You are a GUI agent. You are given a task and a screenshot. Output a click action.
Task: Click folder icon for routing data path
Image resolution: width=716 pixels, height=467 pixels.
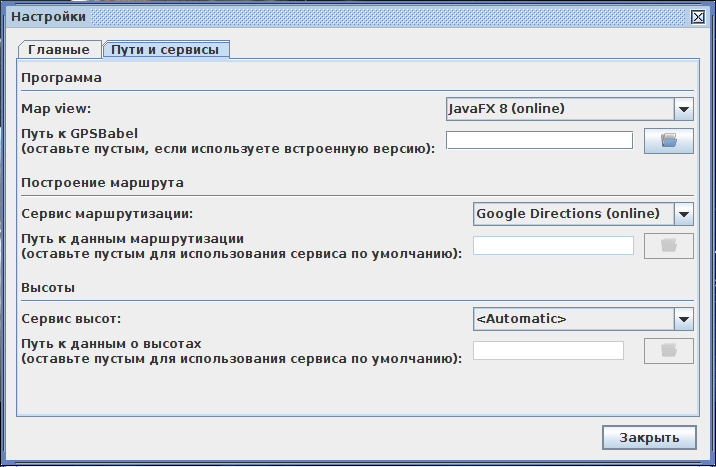[x=669, y=246]
